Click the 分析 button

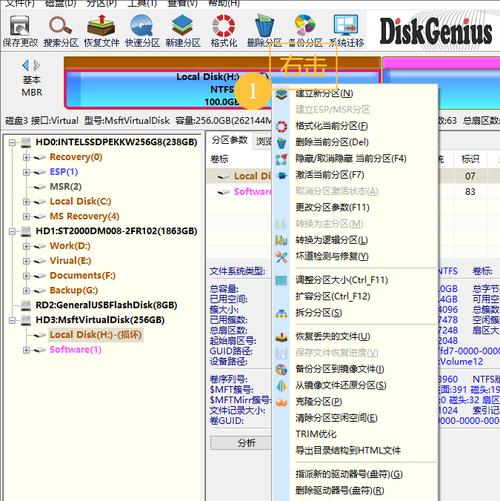(246, 443)
